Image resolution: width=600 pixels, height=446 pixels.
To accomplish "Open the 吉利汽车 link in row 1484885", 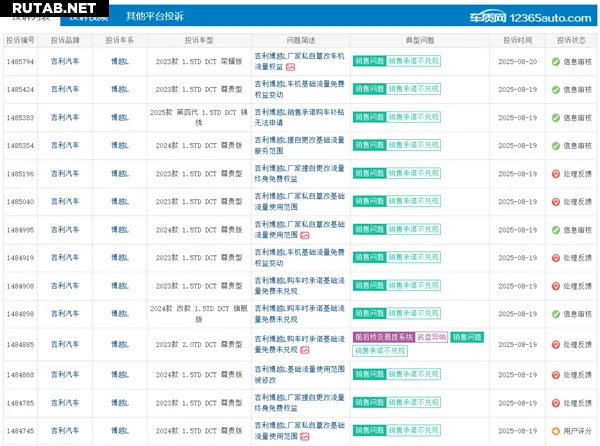I will pyautogui.click(x=65, y=344).
